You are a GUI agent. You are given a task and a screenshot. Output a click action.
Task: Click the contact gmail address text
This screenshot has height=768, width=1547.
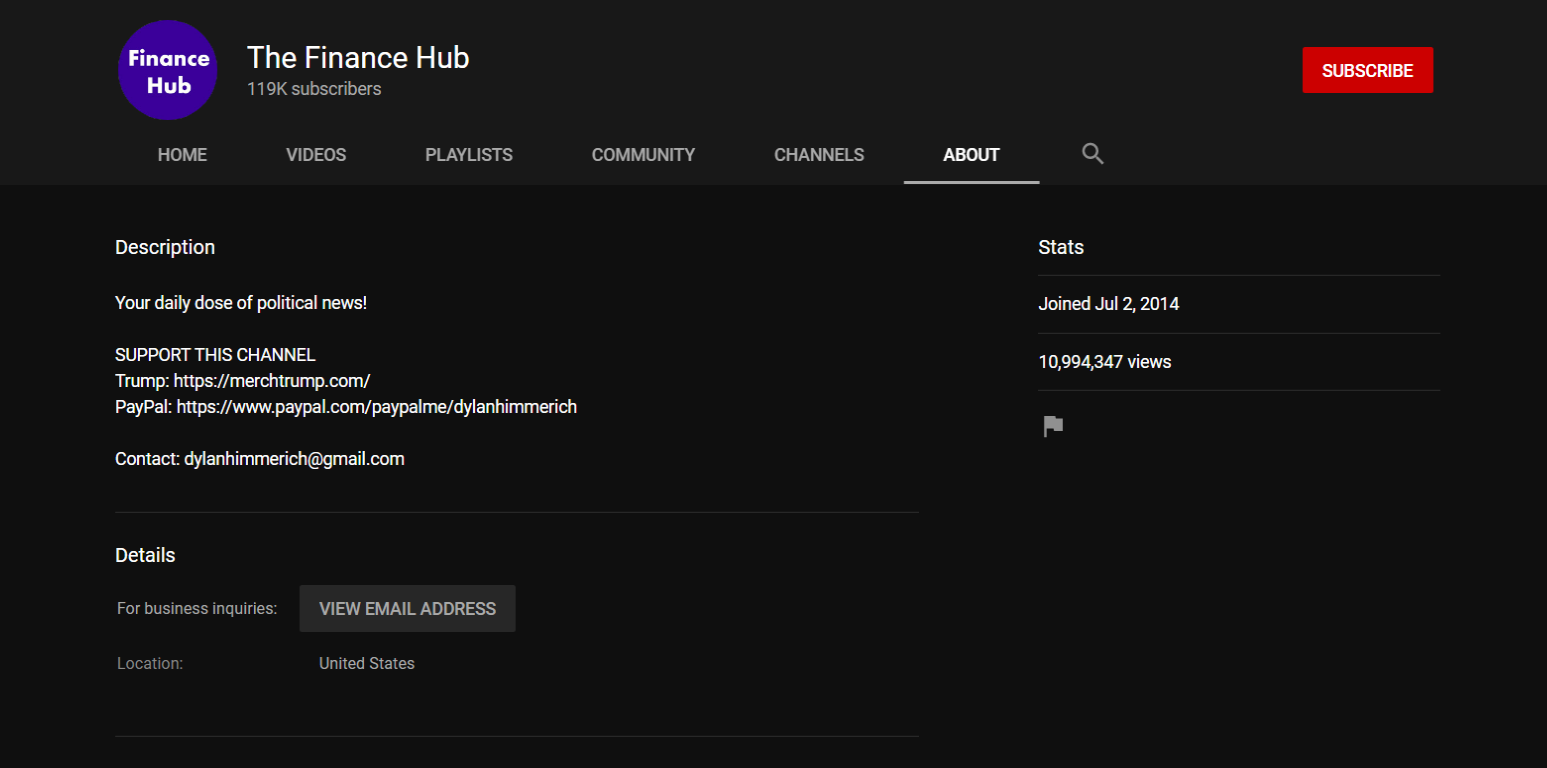[x=294, y=459]
